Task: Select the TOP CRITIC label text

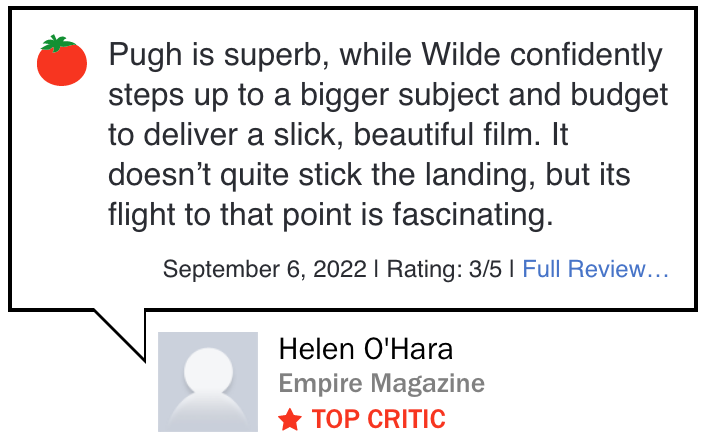Action: point(379,419)
